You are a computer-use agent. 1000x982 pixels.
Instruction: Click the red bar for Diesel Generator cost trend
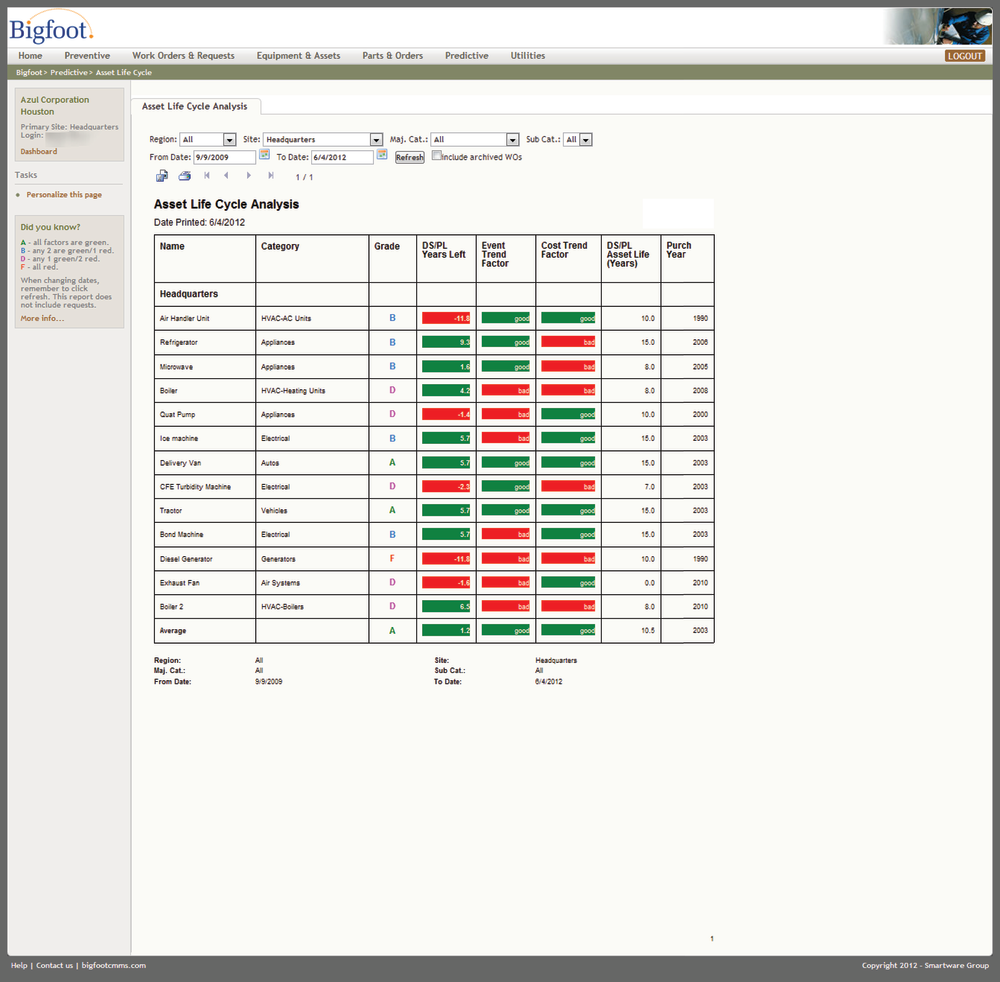[567, 558]
